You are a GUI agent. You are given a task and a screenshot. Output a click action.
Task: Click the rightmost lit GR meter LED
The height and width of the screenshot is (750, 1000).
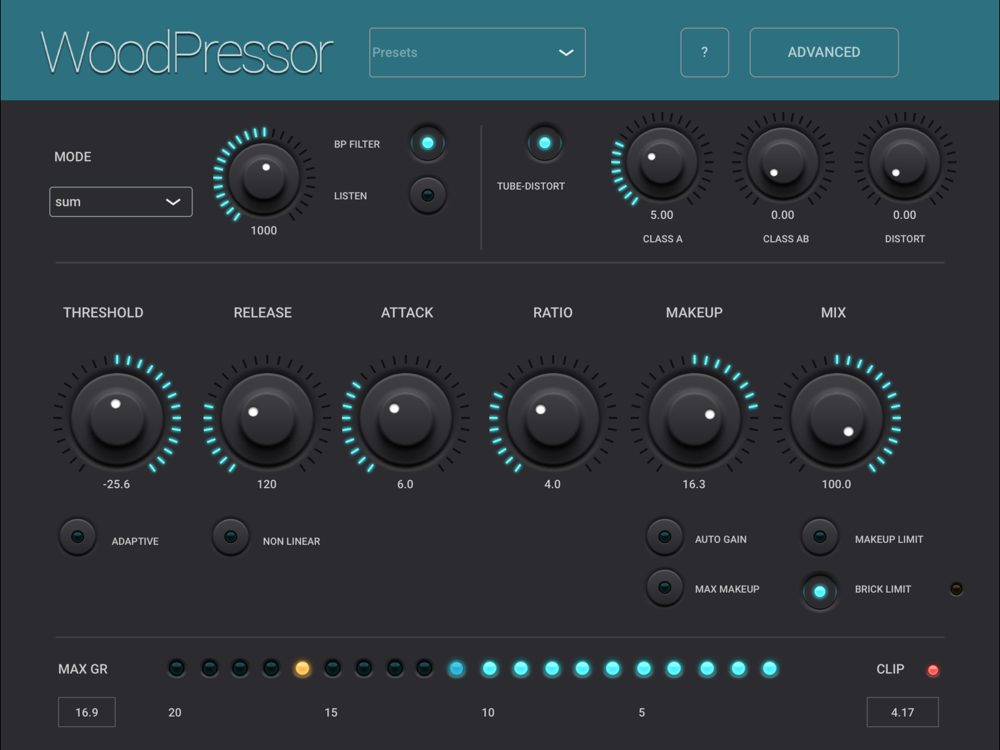click(x=770, y=668)
